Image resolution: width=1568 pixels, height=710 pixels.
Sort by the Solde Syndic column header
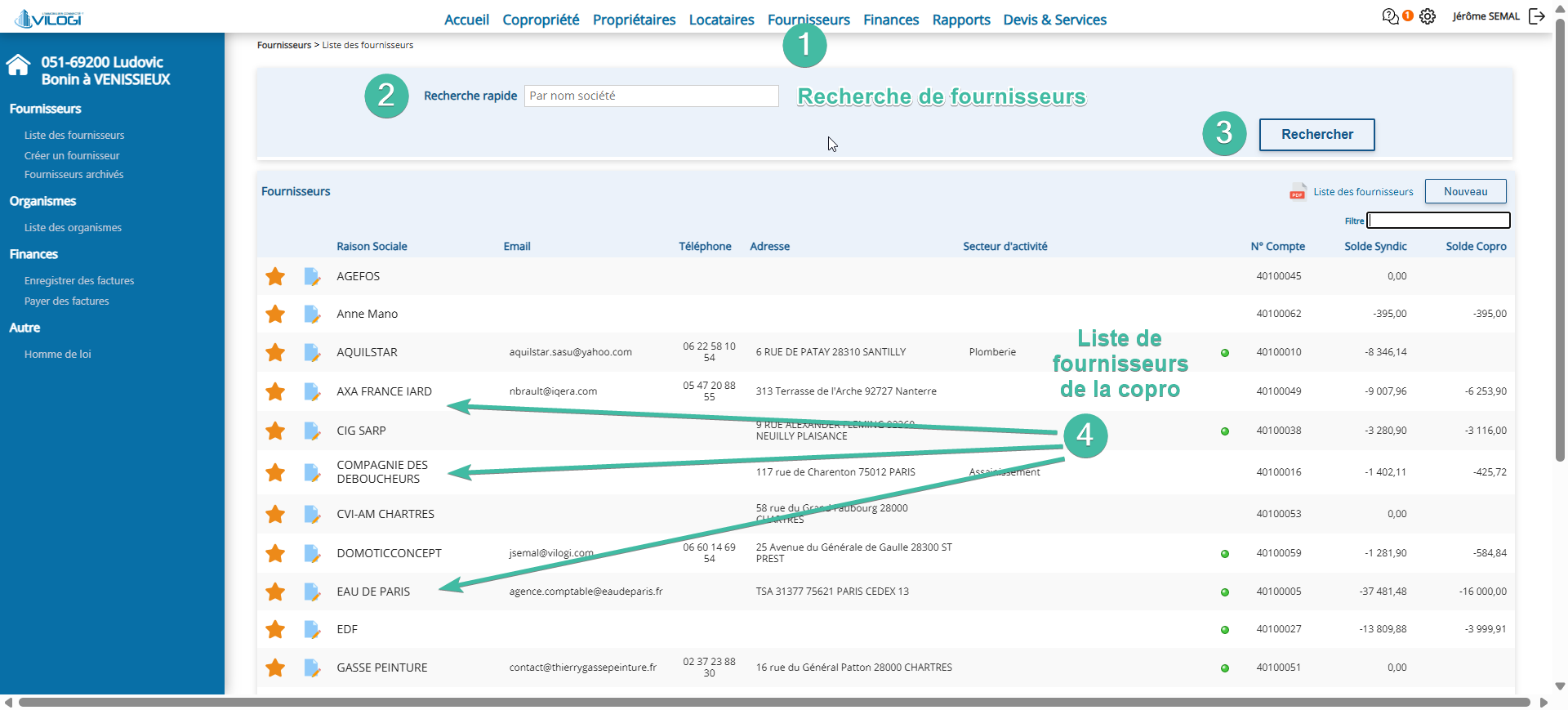tap(1375, 247)
